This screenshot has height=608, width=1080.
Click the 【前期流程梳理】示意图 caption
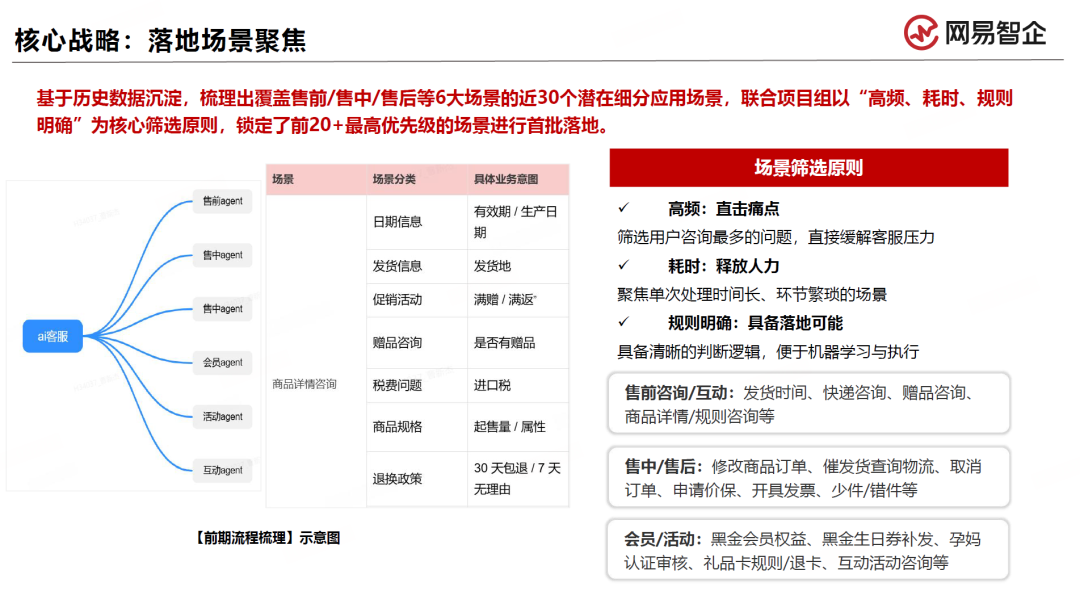(x=267, y=538)
